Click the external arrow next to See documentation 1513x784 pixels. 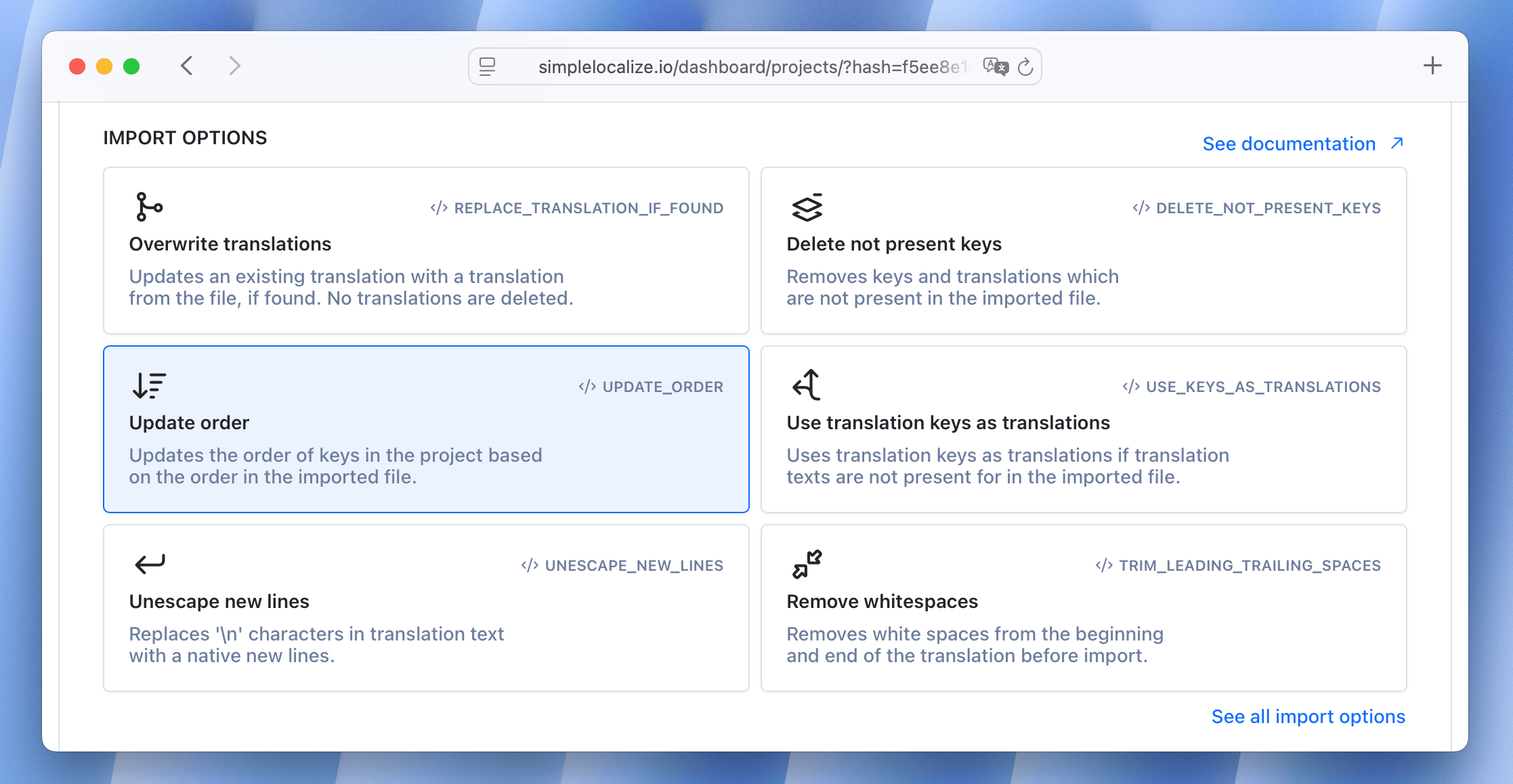1397,144
